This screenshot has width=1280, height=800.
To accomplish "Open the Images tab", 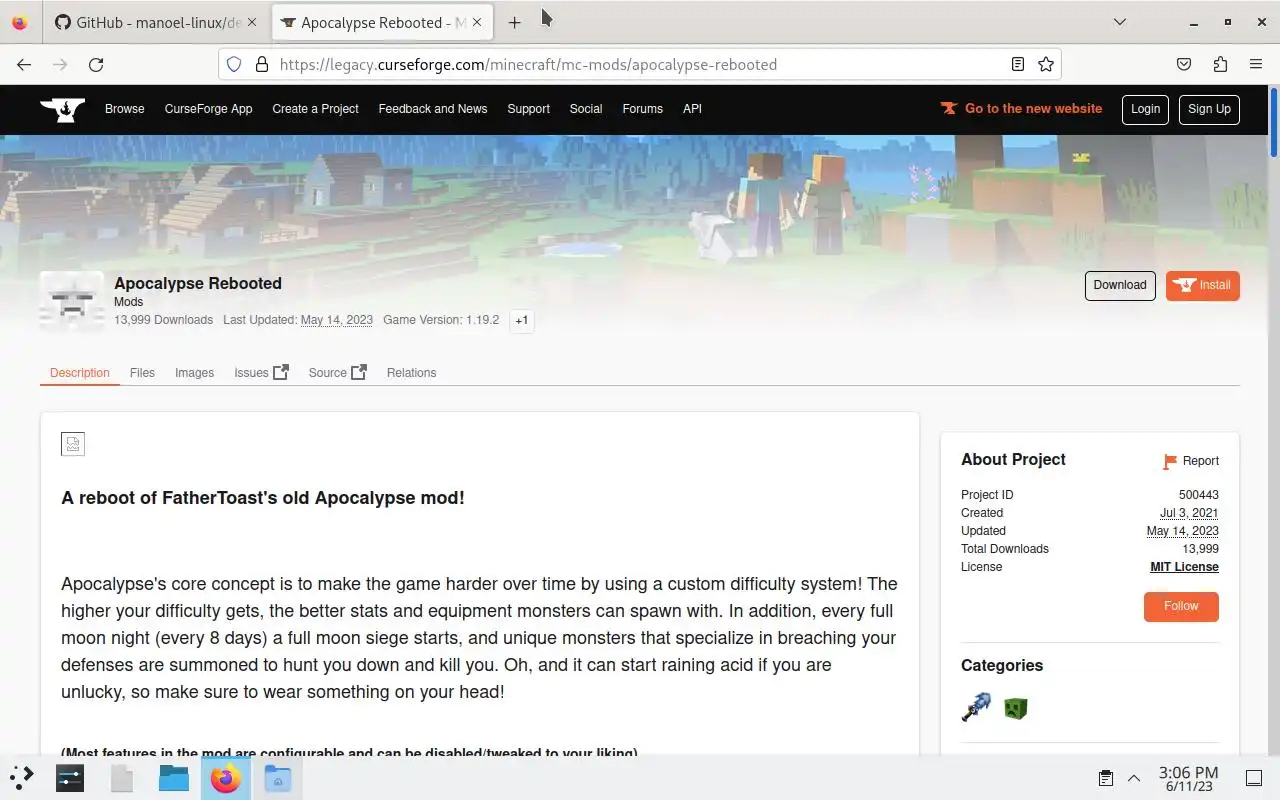I will (194, 373).
